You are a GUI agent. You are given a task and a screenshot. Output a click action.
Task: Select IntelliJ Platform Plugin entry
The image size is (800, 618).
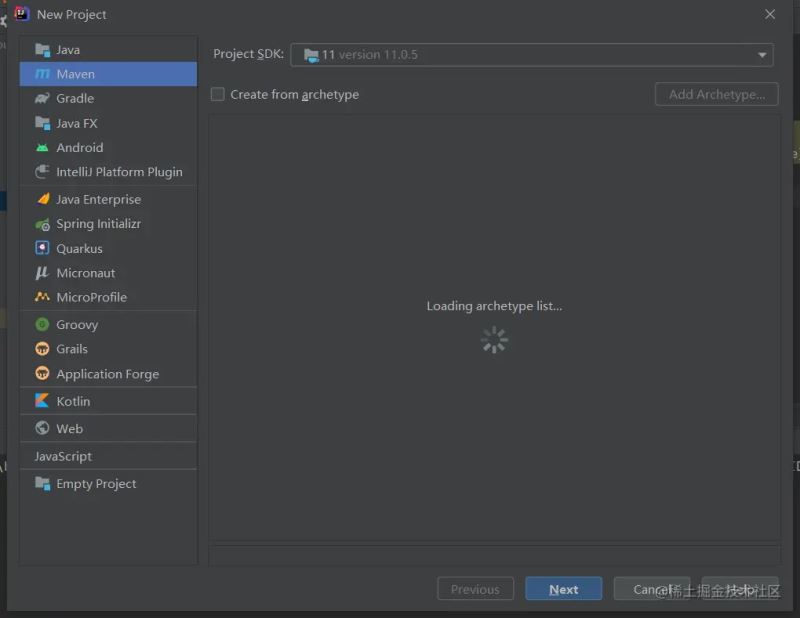(108, 172)
